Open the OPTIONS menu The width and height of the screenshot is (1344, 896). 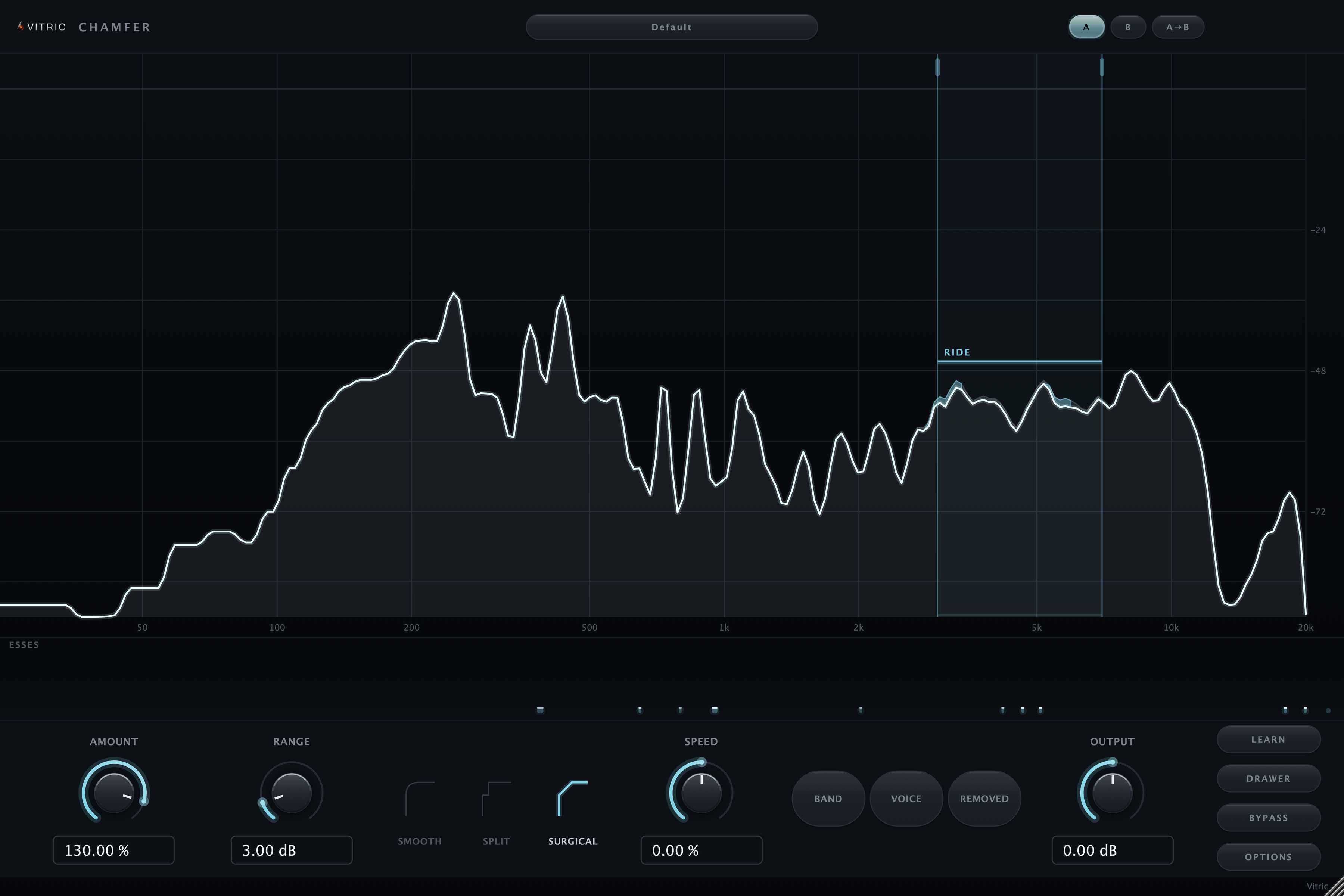1269,856
